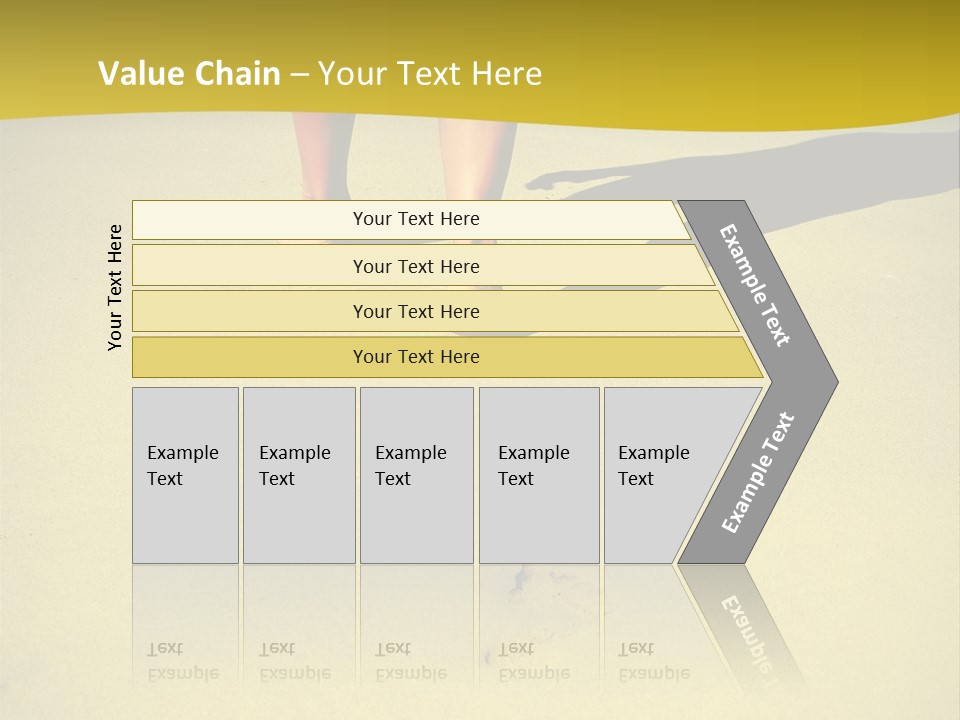The image size is (960, 720).
Task: Select the first Your Text Here bar
Action: 415,219
